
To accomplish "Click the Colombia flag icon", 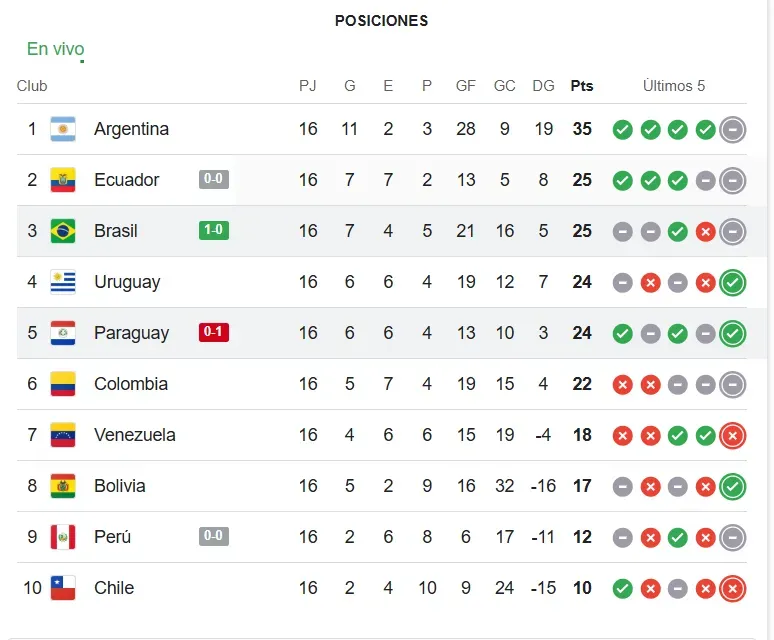I will pos(63,384).
